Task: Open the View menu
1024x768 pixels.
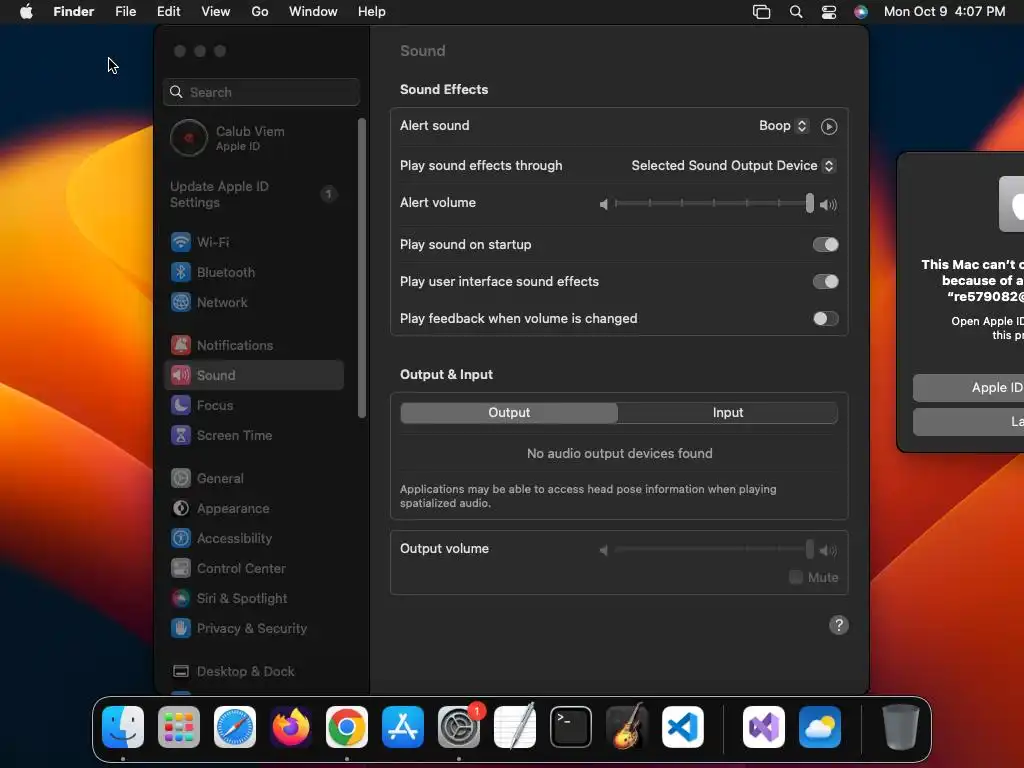Action: [216, 12]
